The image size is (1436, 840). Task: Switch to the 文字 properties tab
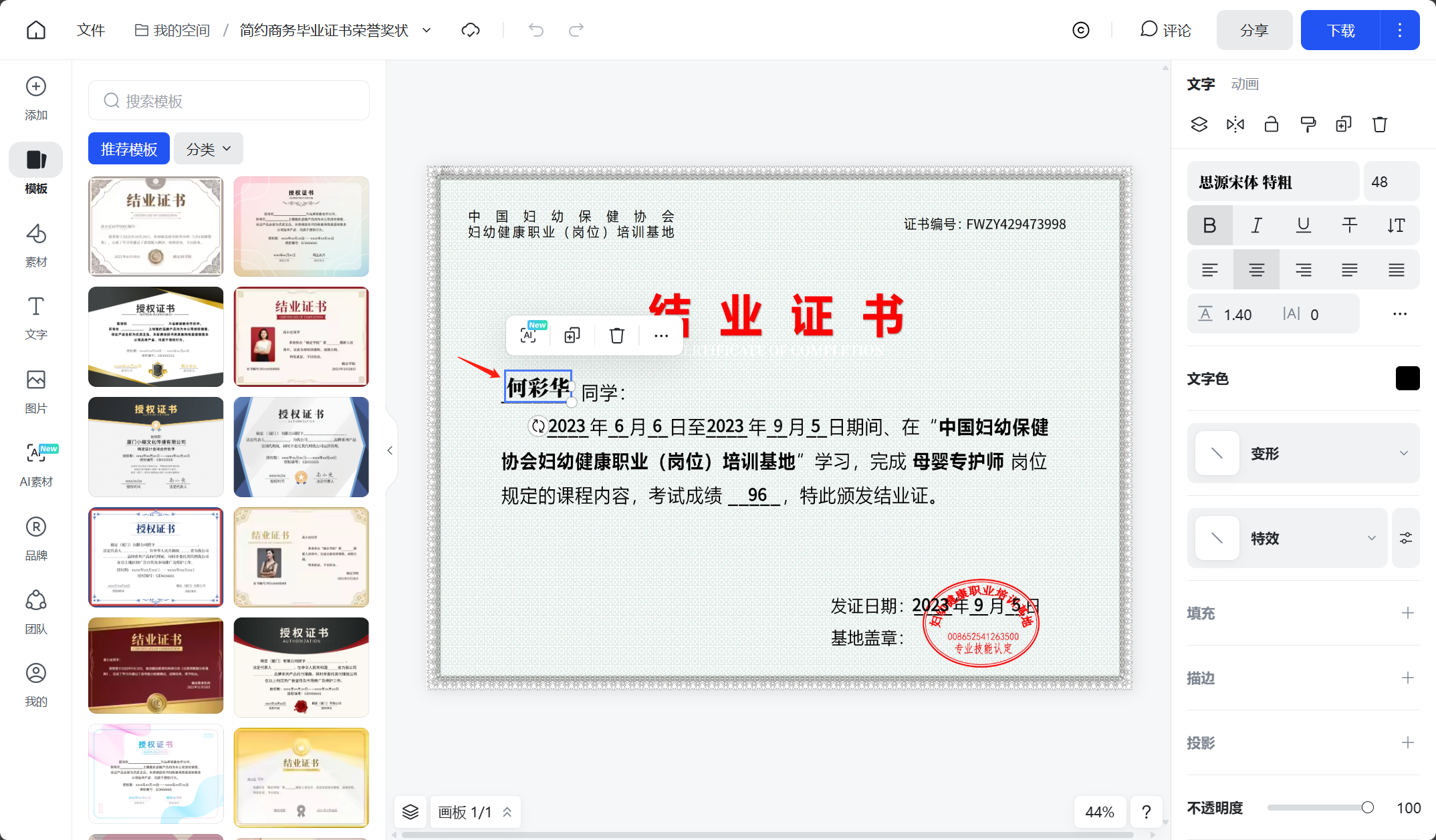(x=1201, y=84)
